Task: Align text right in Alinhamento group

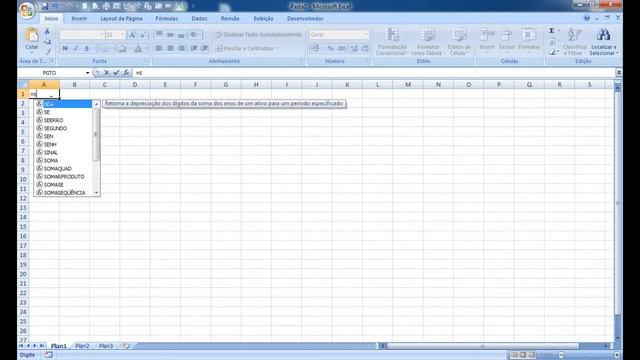Action: click(181, 48)
